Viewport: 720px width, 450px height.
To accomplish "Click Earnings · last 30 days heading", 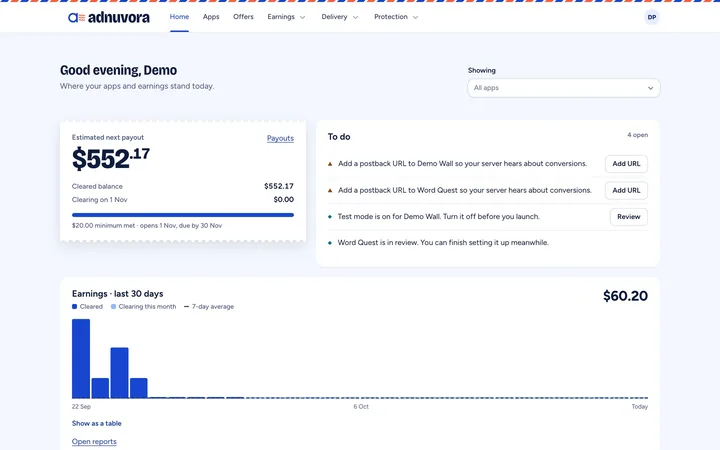I will tap(118, 294).
